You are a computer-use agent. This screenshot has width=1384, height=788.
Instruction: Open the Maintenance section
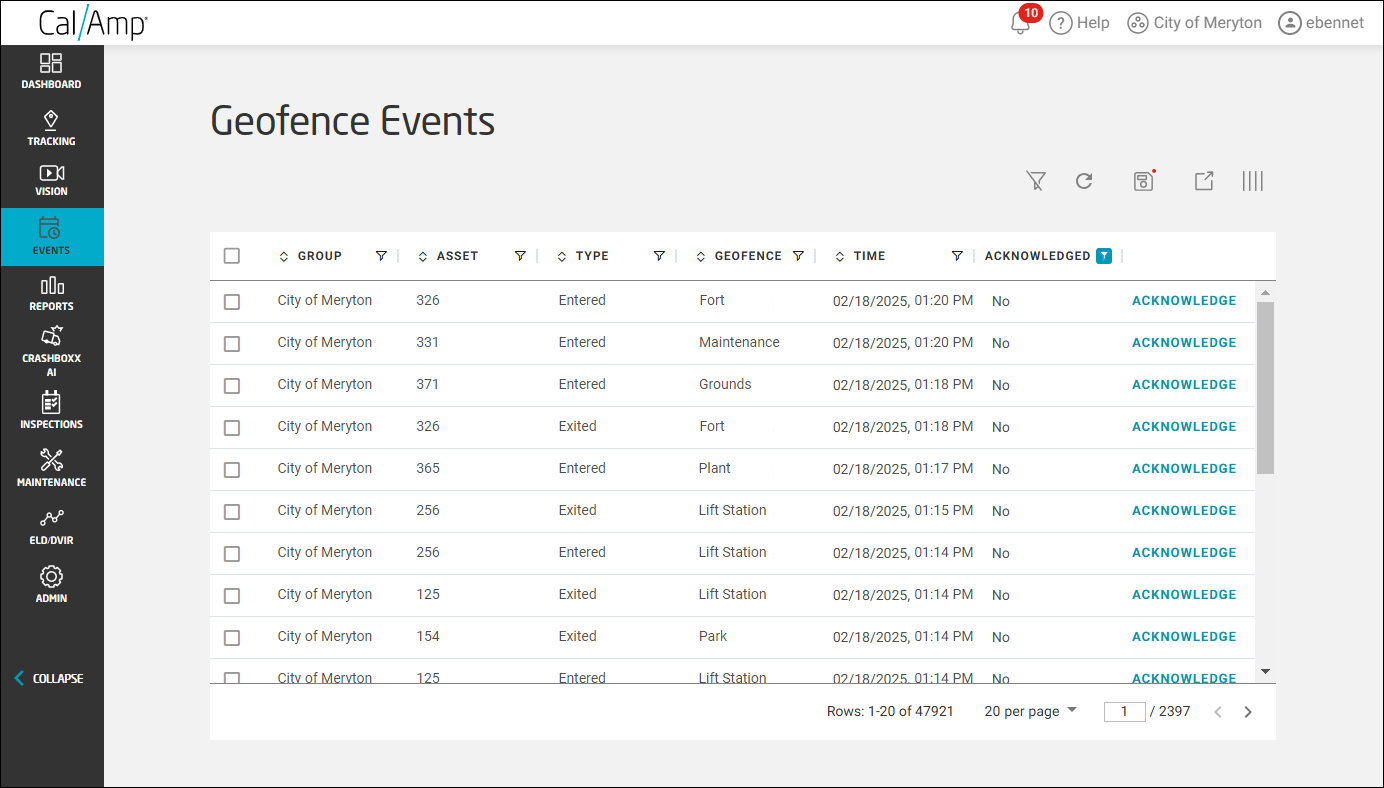click(x=52, y=468)
